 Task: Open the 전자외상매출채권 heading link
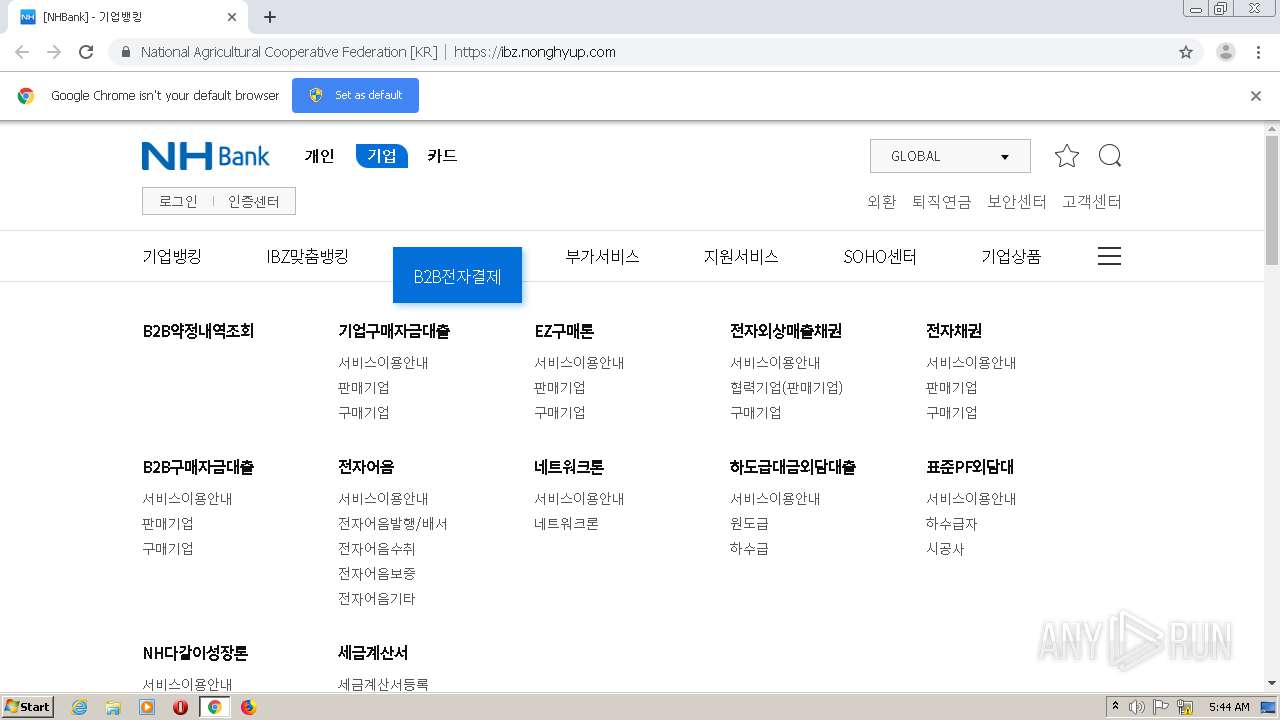[786, 331]
